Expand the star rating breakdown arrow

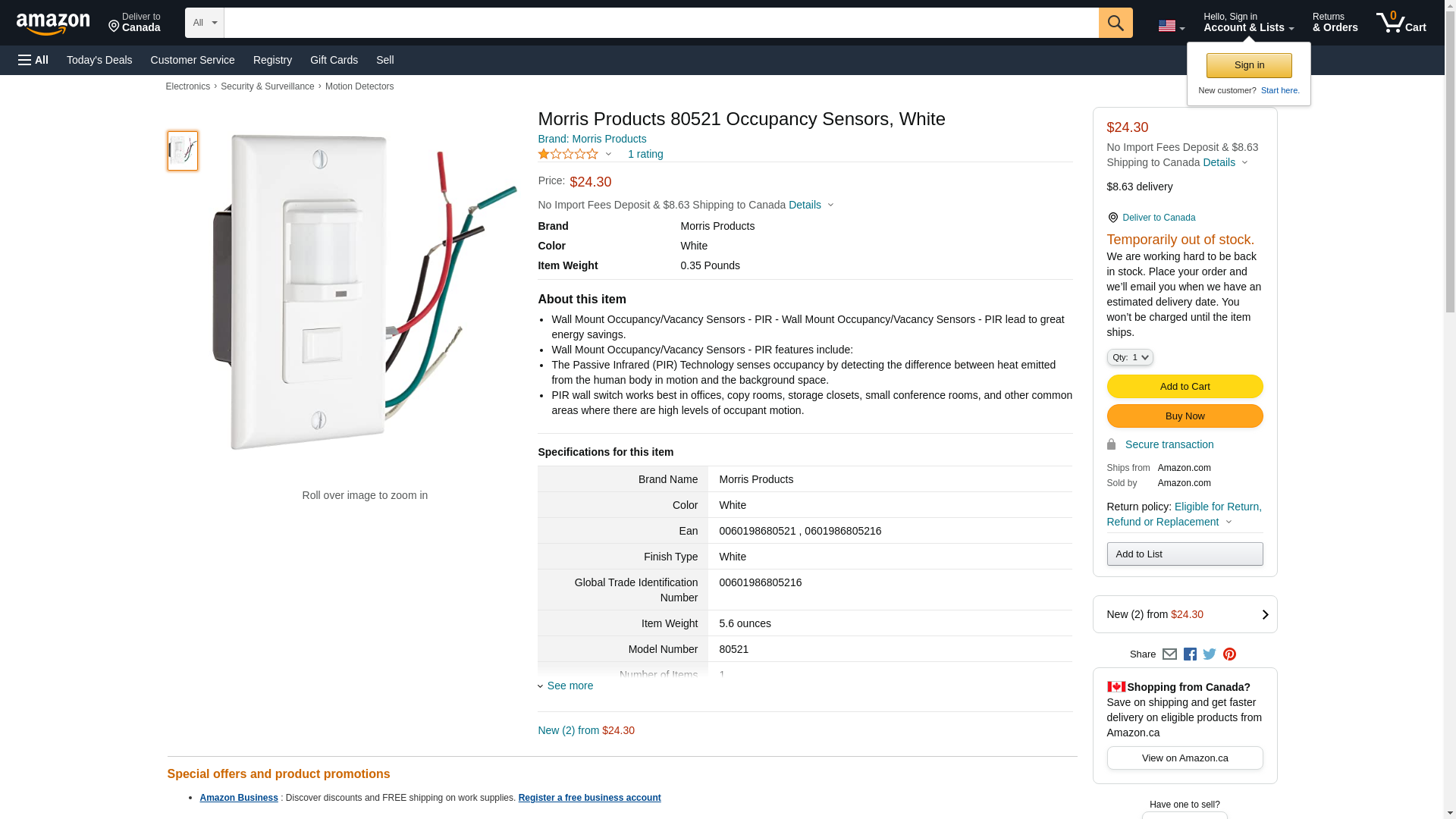608,155
